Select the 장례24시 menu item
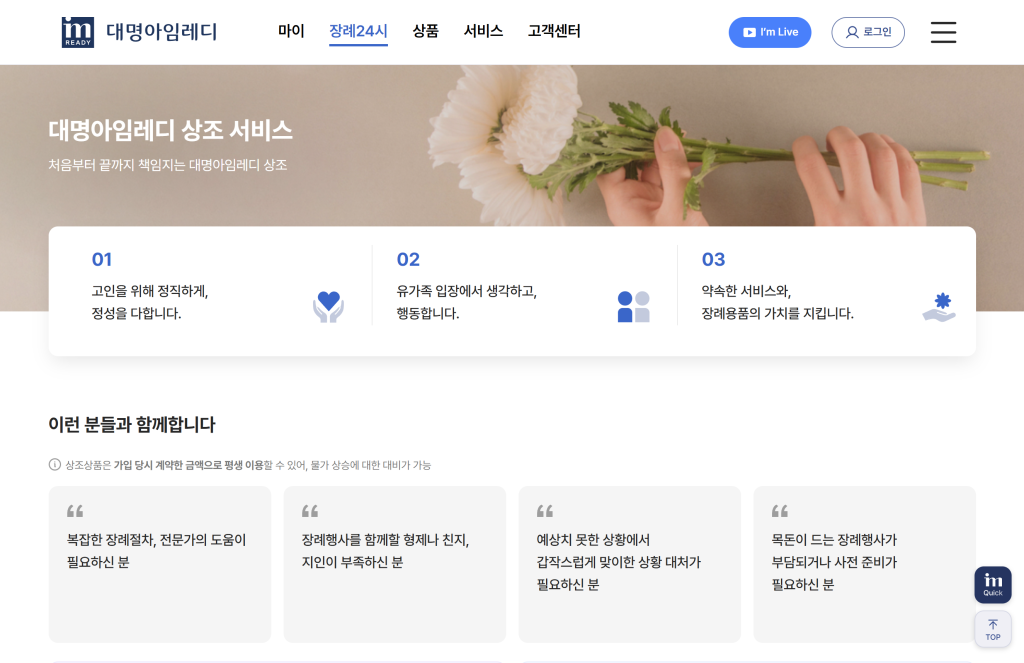Image resolution: width=1024 pixels, height=663 pixels. (358, 32)
